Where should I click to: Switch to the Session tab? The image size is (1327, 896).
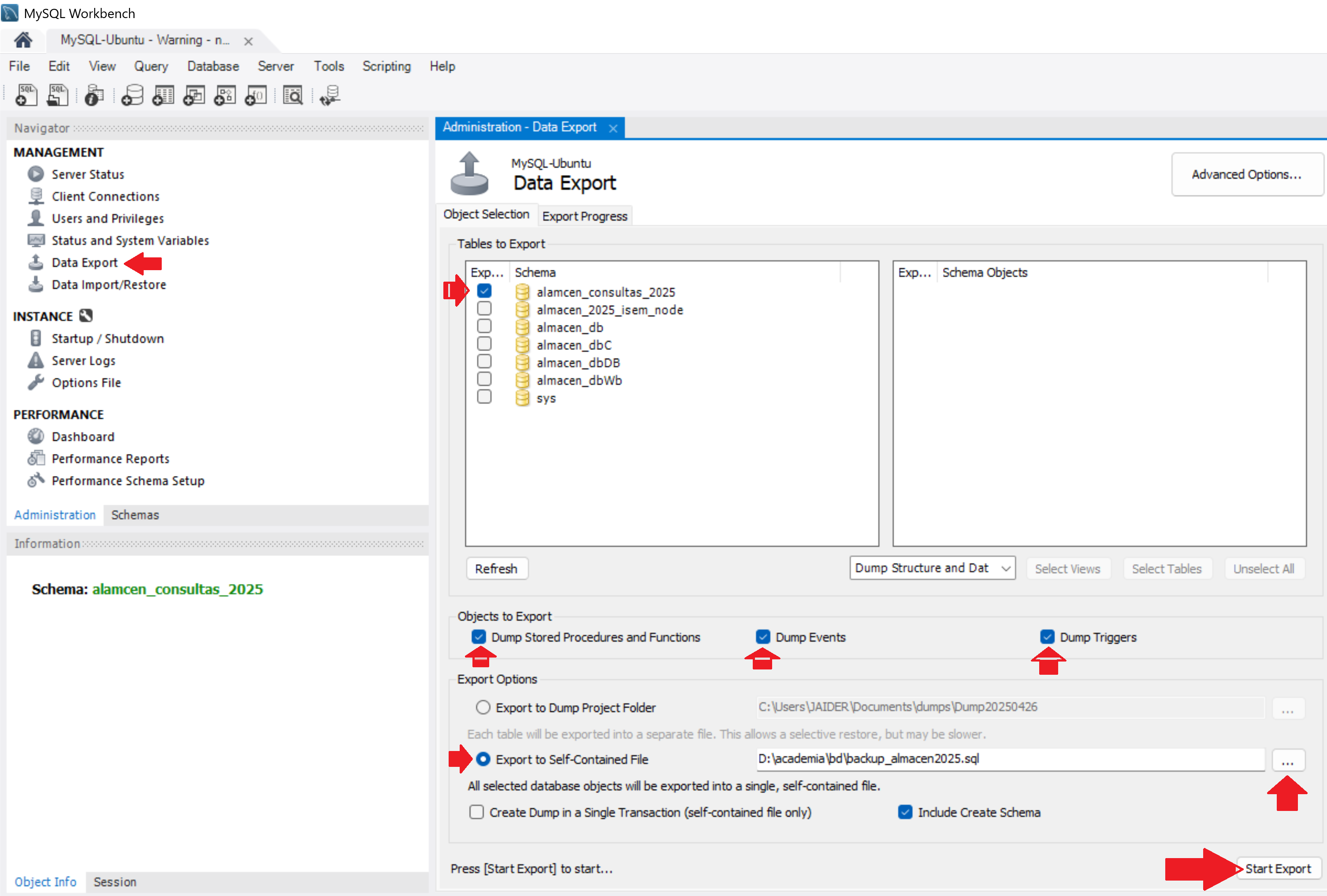pos(115,882)
